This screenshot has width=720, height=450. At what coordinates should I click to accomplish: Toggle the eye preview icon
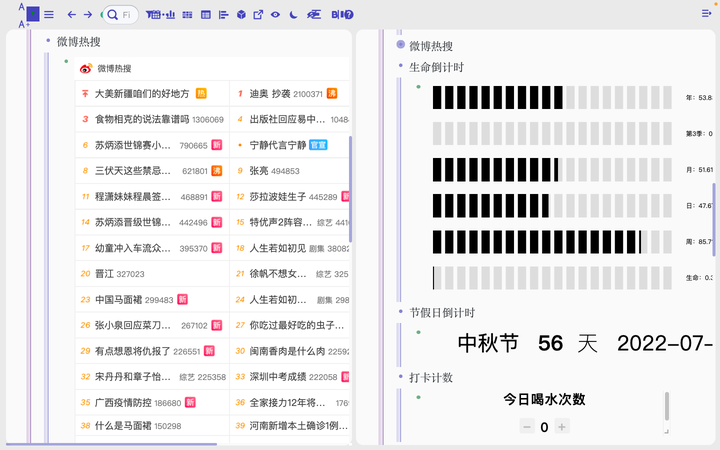[x=276, y=15]
